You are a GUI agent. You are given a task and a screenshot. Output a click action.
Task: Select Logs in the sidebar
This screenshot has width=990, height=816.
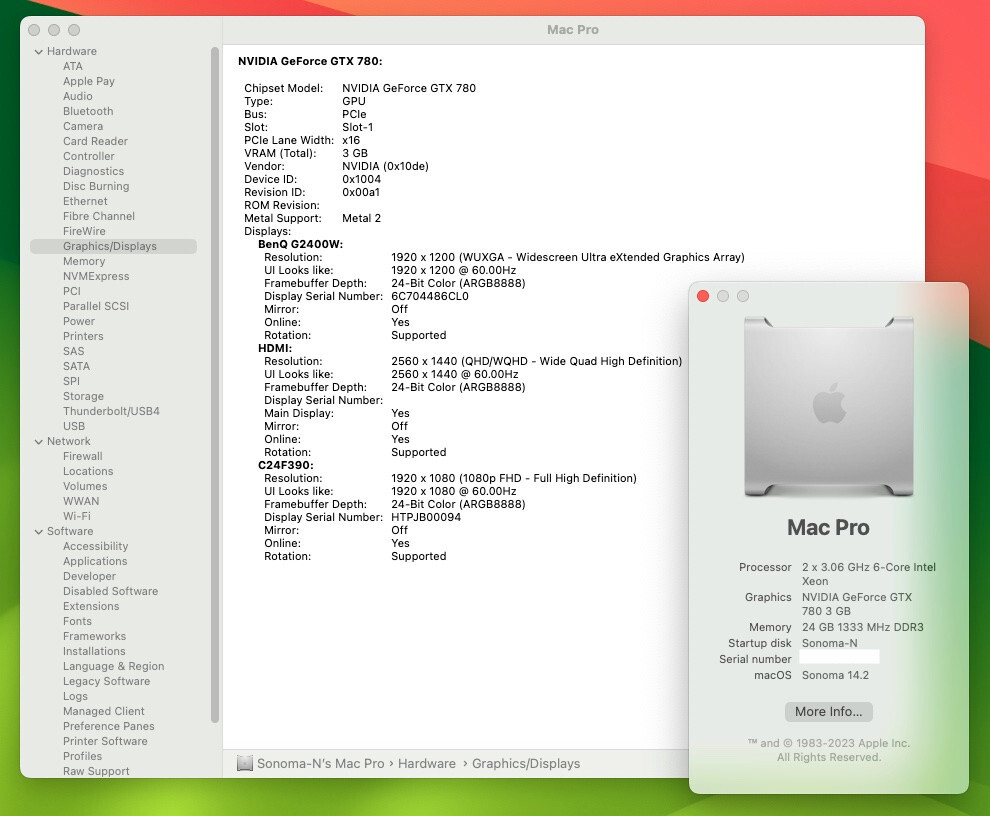tap(75, 697)
